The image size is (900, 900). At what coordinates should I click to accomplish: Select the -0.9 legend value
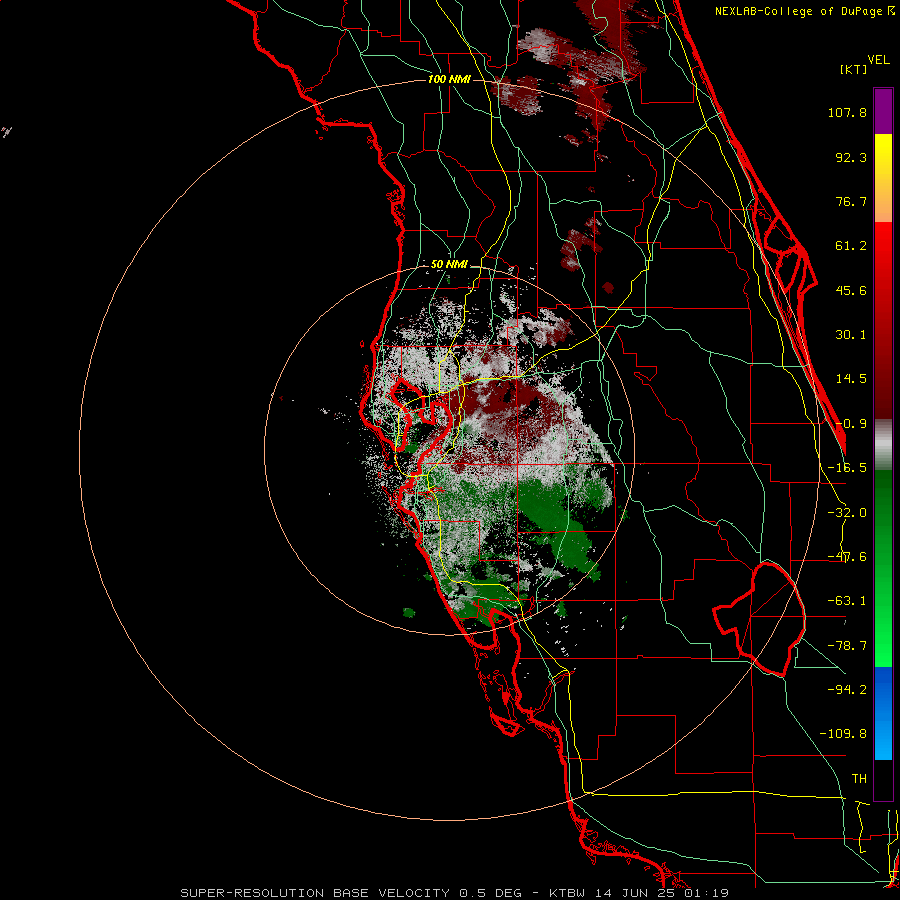point(851,424)
